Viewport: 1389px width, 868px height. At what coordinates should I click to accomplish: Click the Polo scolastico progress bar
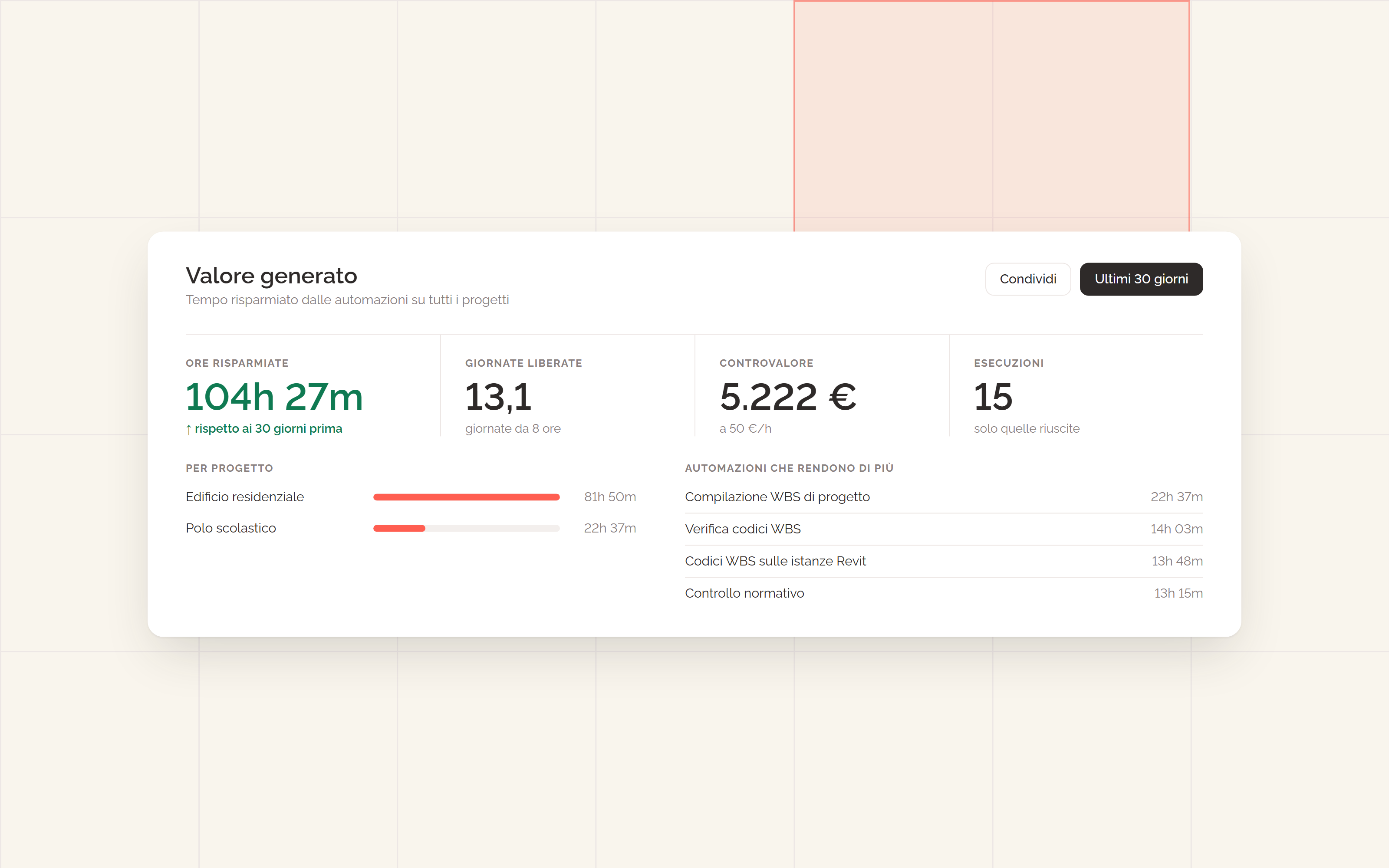pyautogui.click(x=466, y=528)
